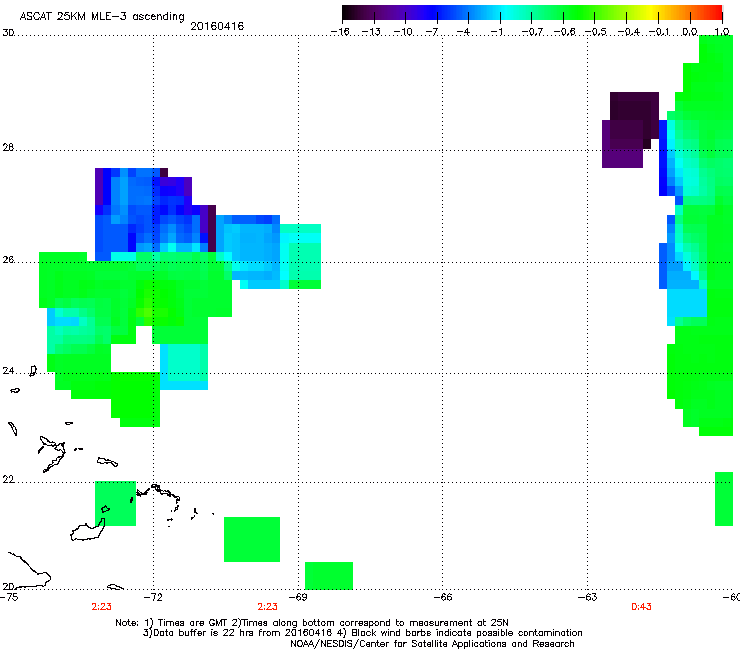Click the -0.6 colorbar label

tap(564, 32)
